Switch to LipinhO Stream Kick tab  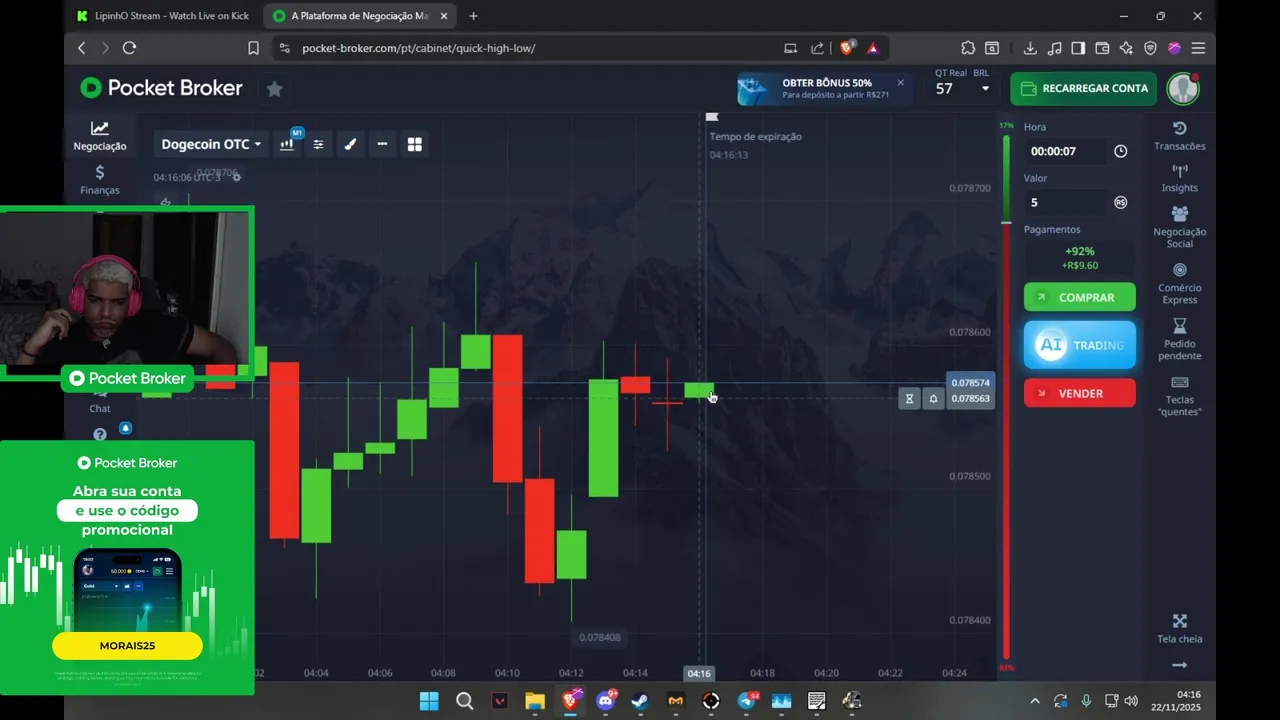point(162,16)
